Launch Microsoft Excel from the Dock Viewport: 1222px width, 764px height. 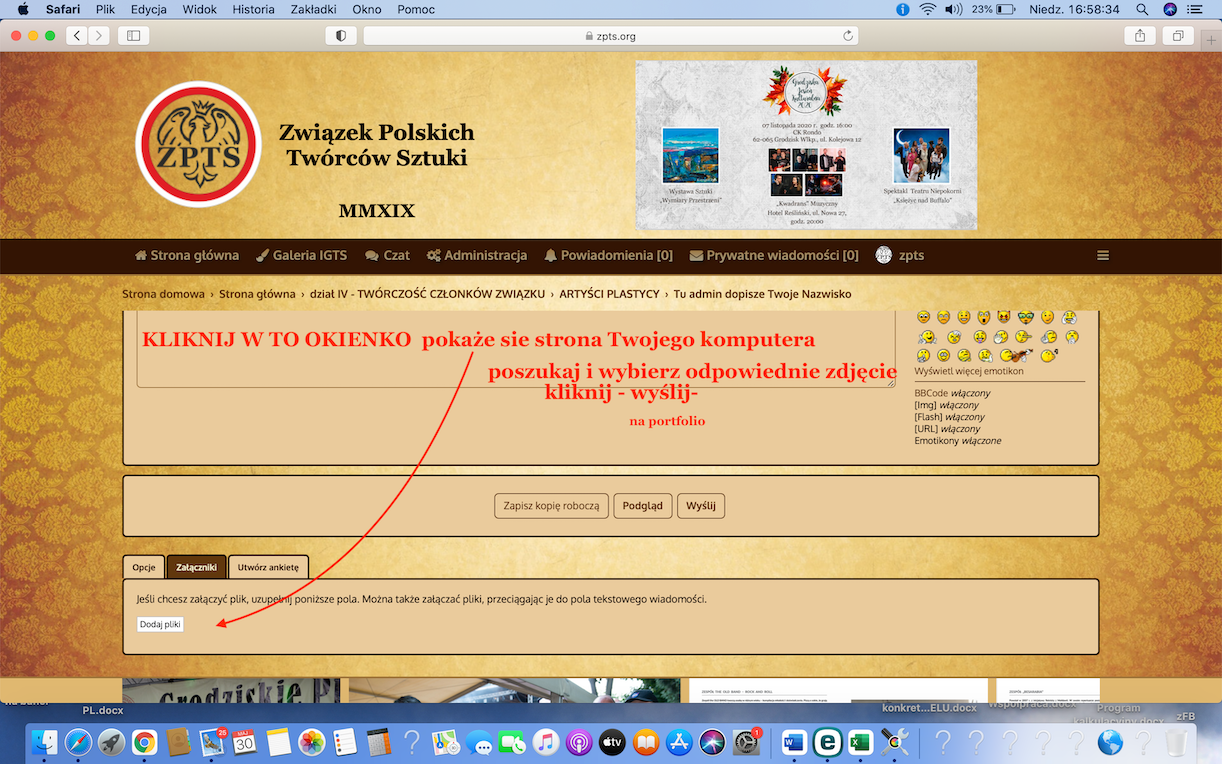tap(860, 742)
